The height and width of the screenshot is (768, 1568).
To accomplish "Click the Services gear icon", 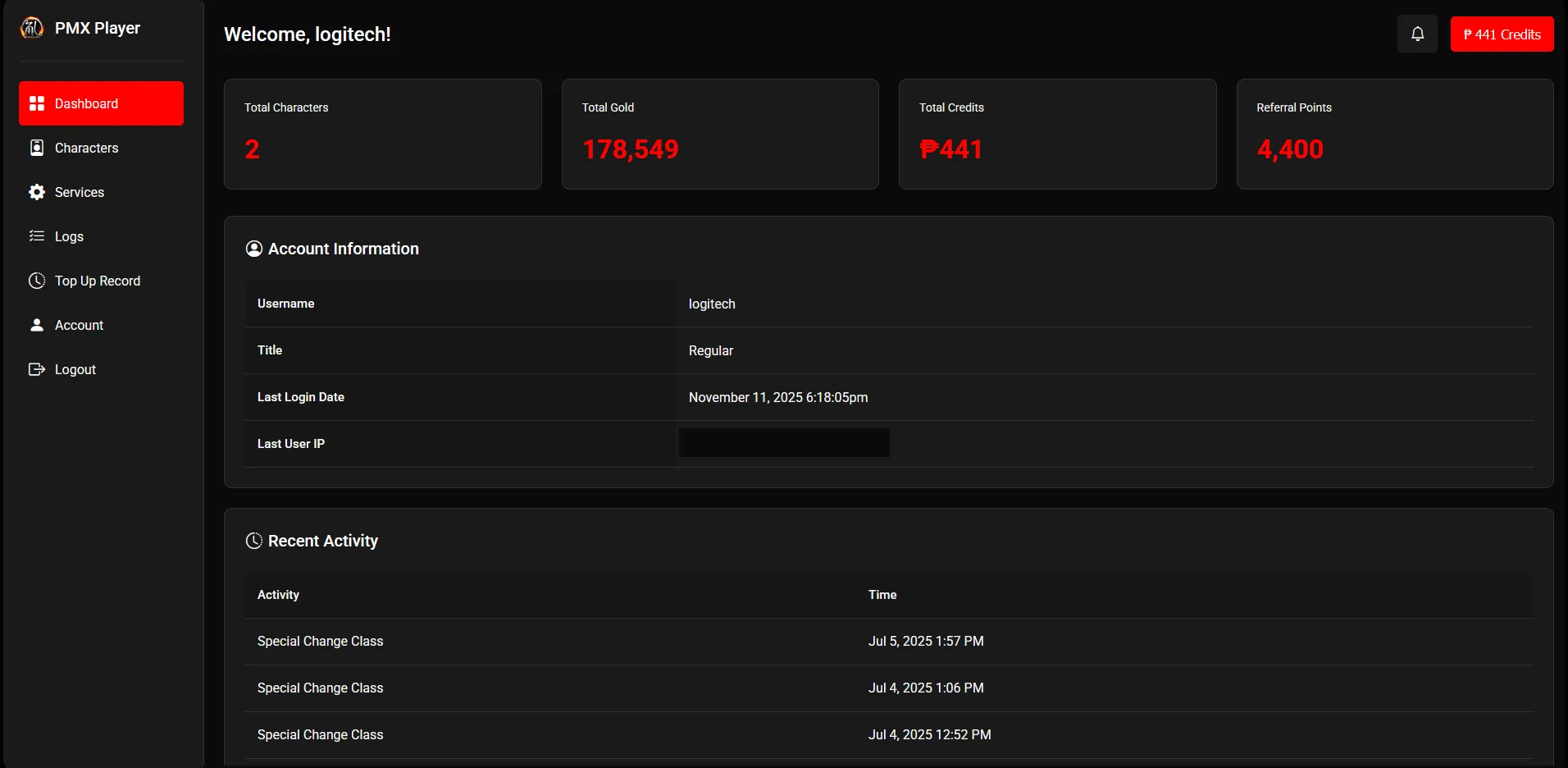I will pyautogui.click(x=37, y=192).
